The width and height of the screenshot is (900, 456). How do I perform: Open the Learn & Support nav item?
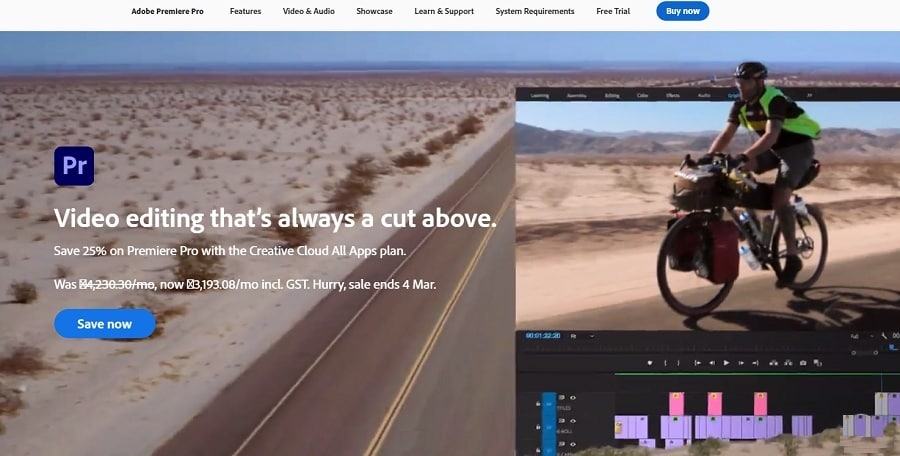click(x=444, y=11)
